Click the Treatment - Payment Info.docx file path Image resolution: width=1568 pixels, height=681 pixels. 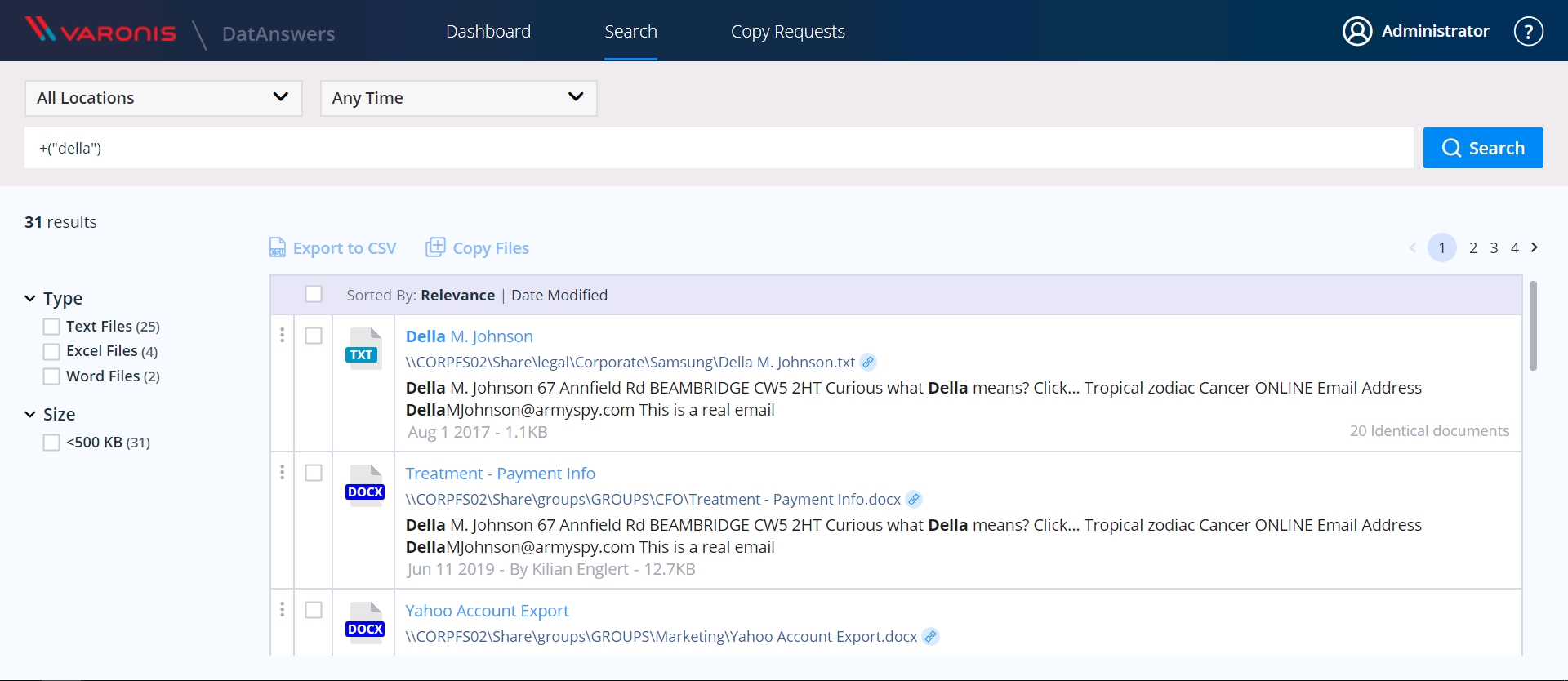coord(653,499)
